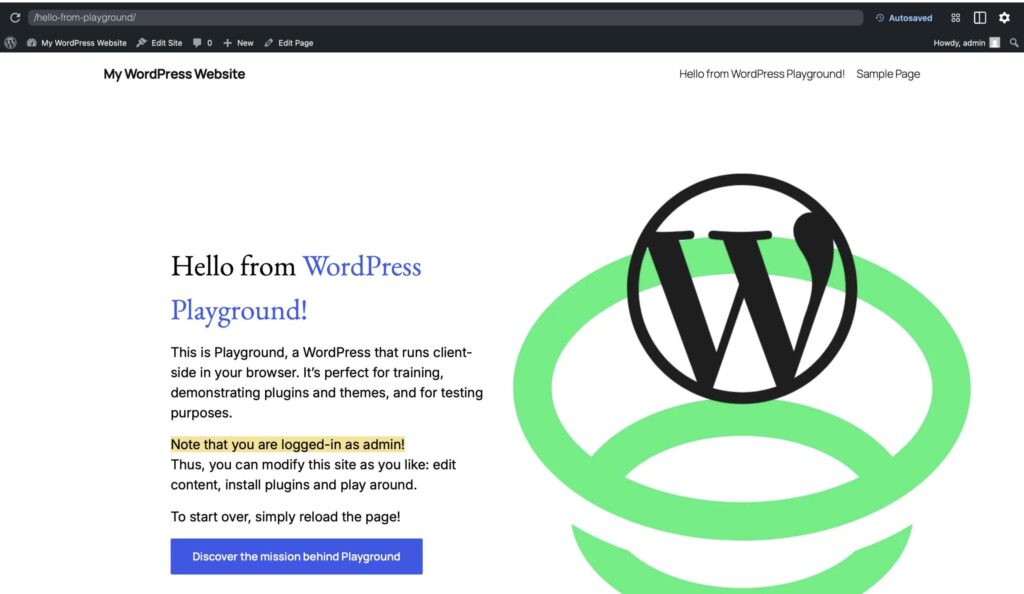Open Playground settings gear icon

(x=1004, y=18)
